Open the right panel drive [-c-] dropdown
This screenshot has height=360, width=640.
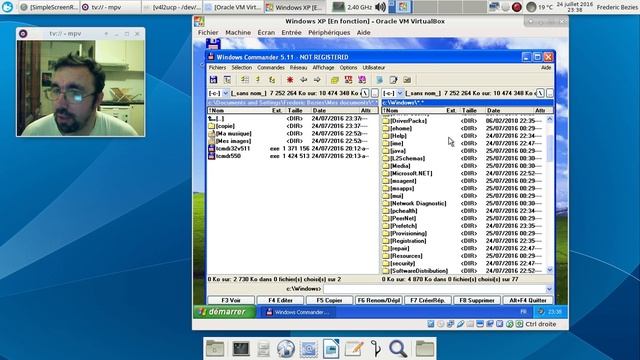[x=400, y=93]
